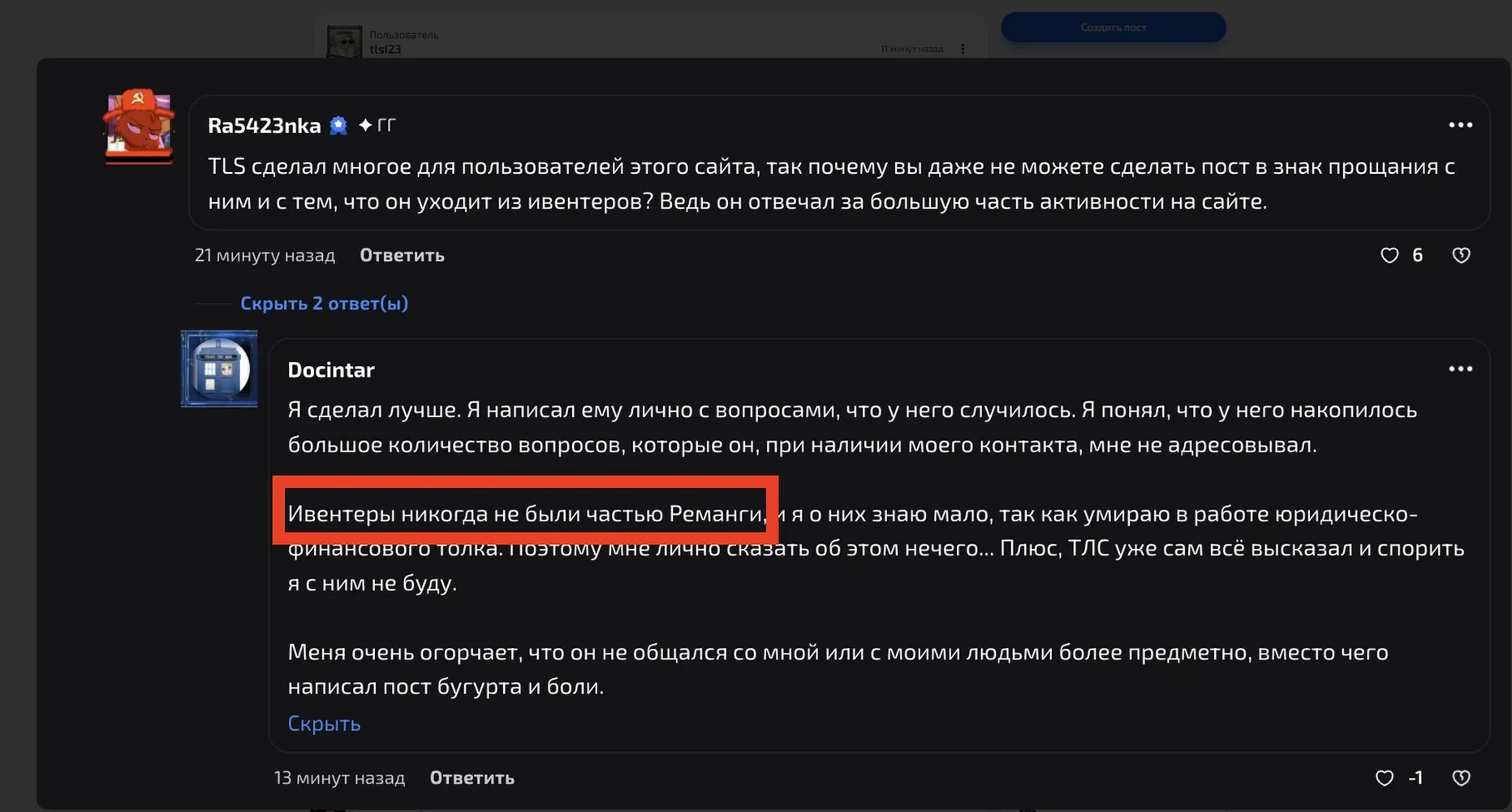Open Docintar's profile by username
Screen dimensions: 1512x812
point(331,369)
